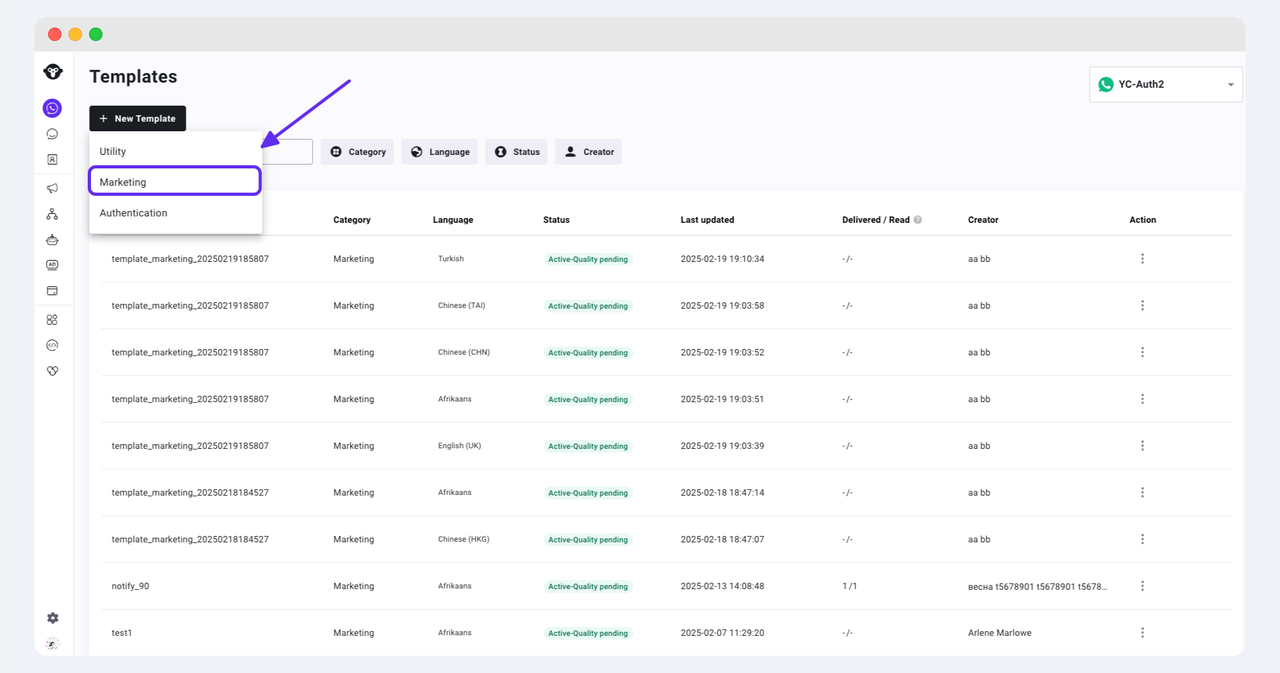The width and height of the screenshot is (1280, 673).
Task: Open the AD icon in the sidebar
Action: [x=52, y=265]
